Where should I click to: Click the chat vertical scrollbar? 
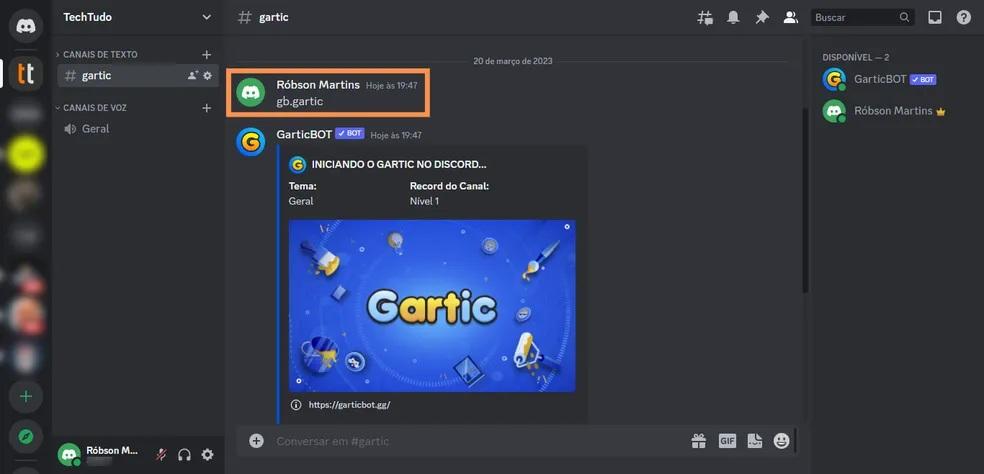805,200
